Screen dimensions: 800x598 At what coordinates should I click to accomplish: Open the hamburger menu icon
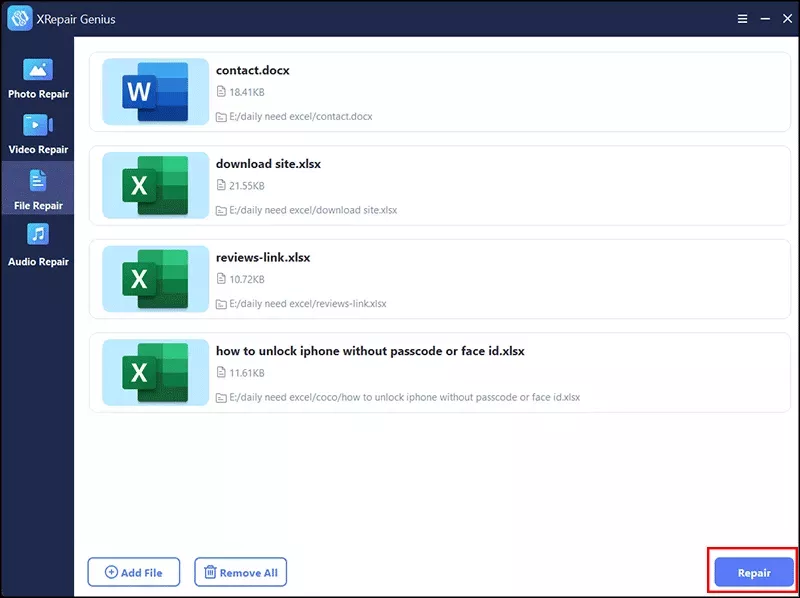pyautogui.click(x=742, y=19)
